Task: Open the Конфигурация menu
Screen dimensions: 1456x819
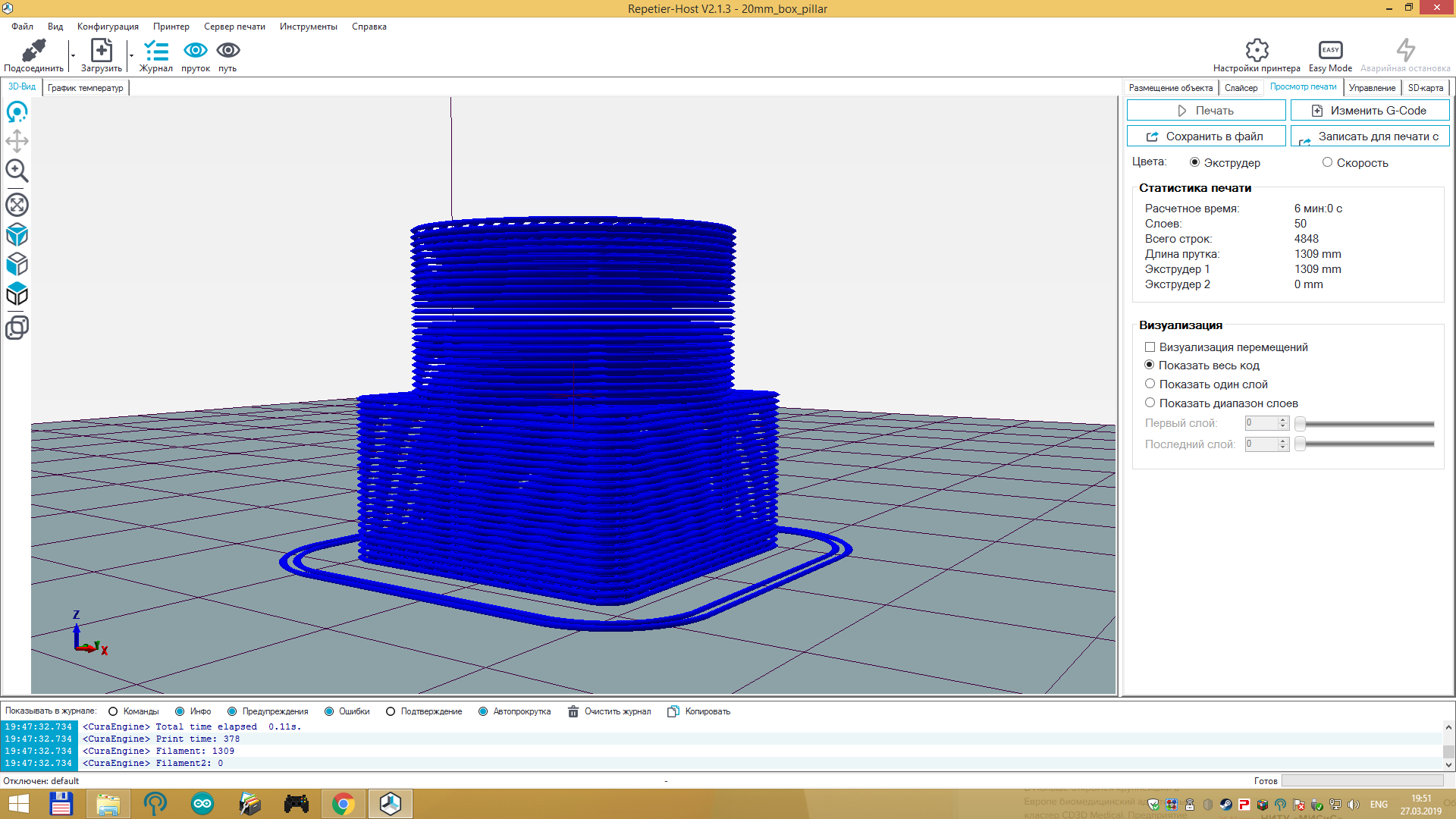Action: pos(108,27)
